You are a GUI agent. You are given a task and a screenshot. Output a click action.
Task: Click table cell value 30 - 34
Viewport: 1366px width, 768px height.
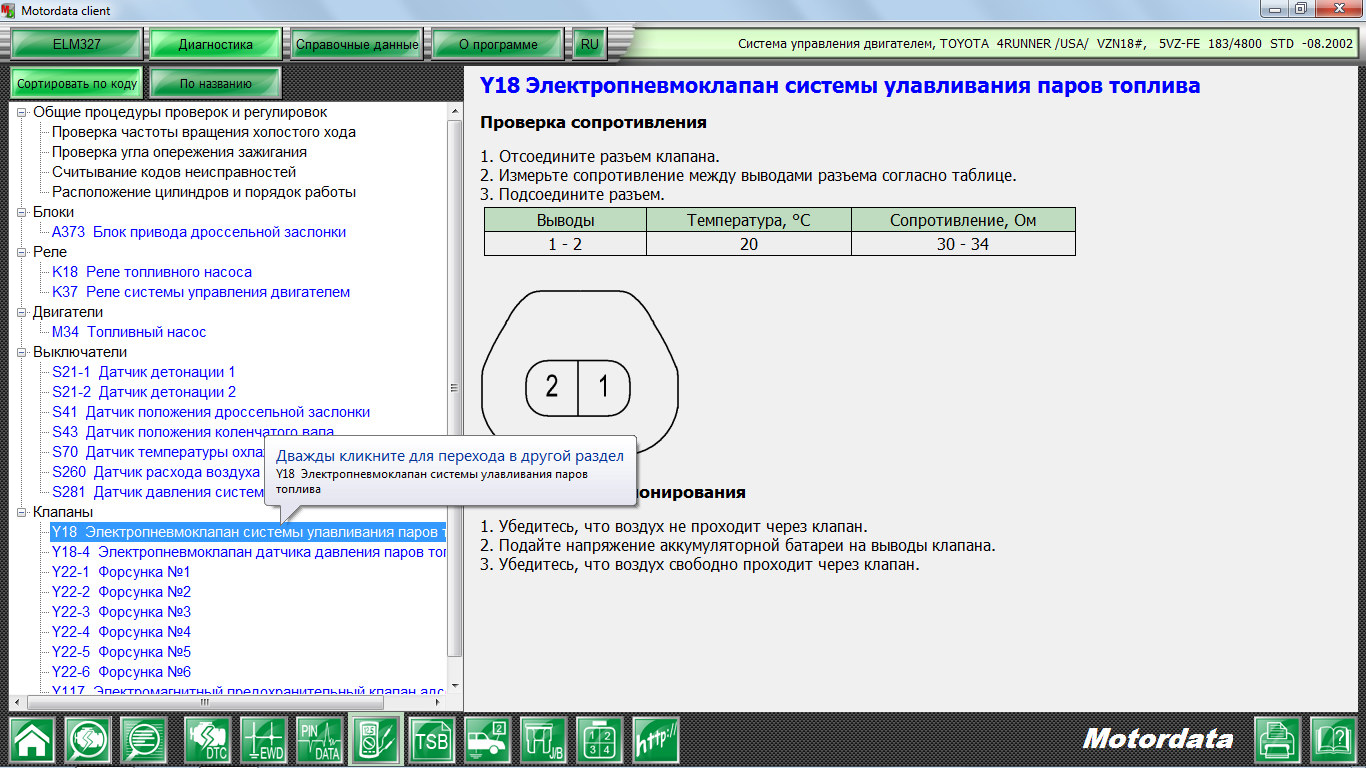point(963,244)
